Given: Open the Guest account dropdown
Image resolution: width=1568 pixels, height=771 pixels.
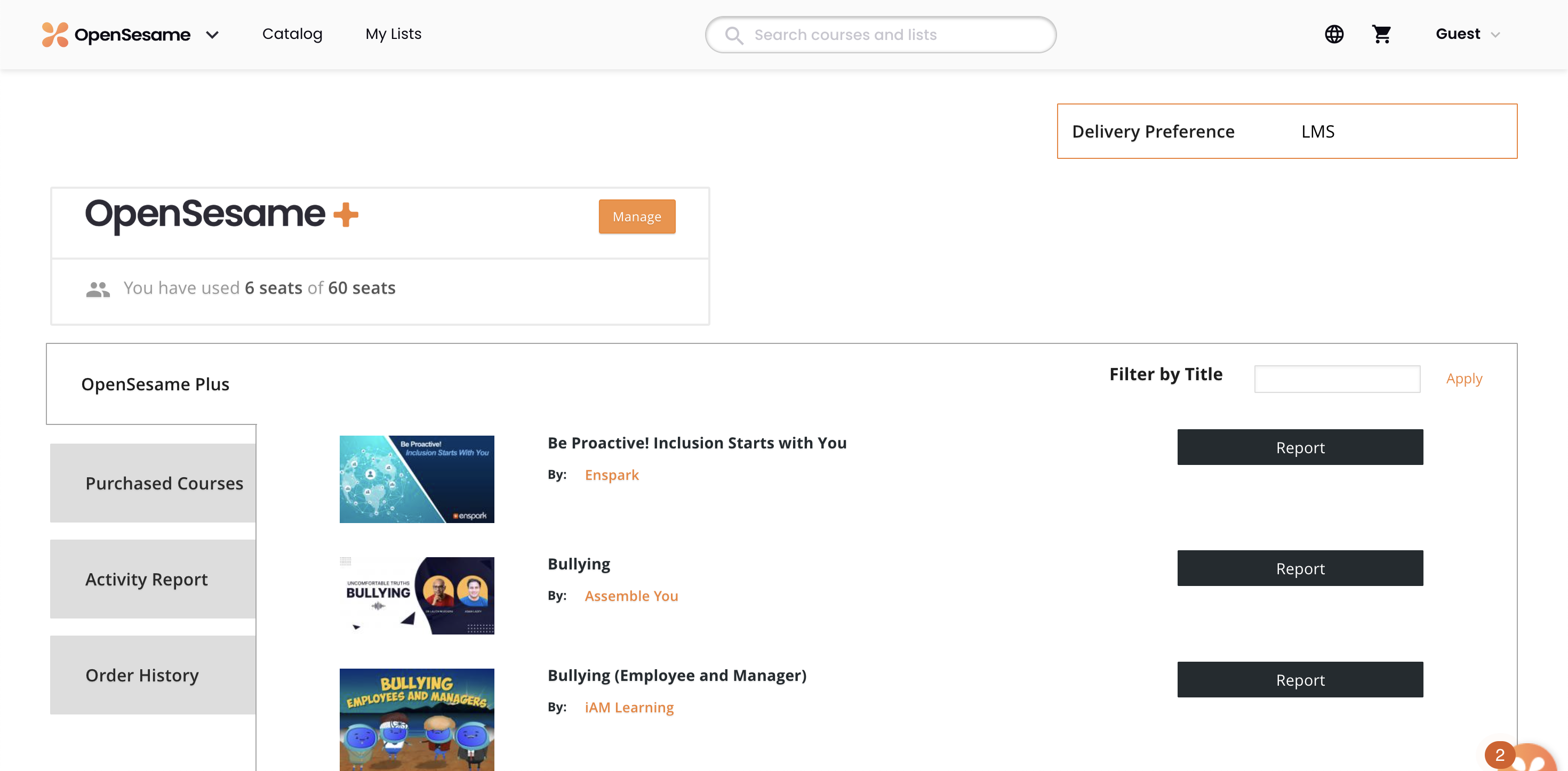Looking at the screenshot, I should (x=1468, y=34).
